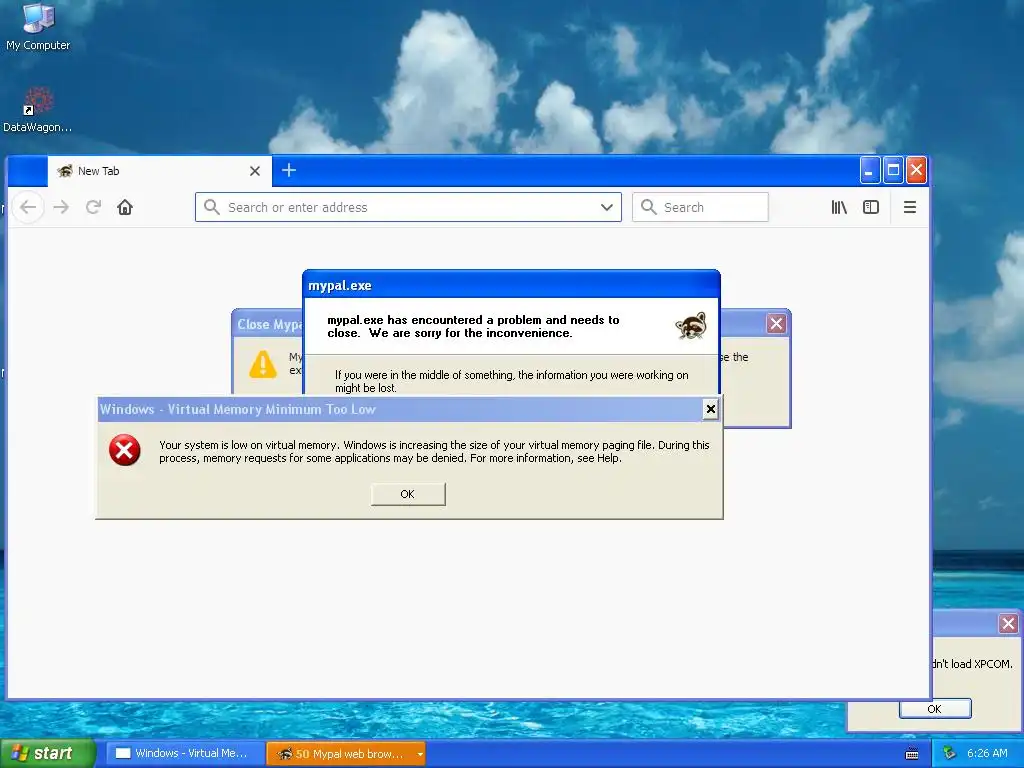The image size is (1024, 768).
Task: Click the yellow warning icon in Close Mypal dialog
Action: pyautogui.click(x=263, y=364)
